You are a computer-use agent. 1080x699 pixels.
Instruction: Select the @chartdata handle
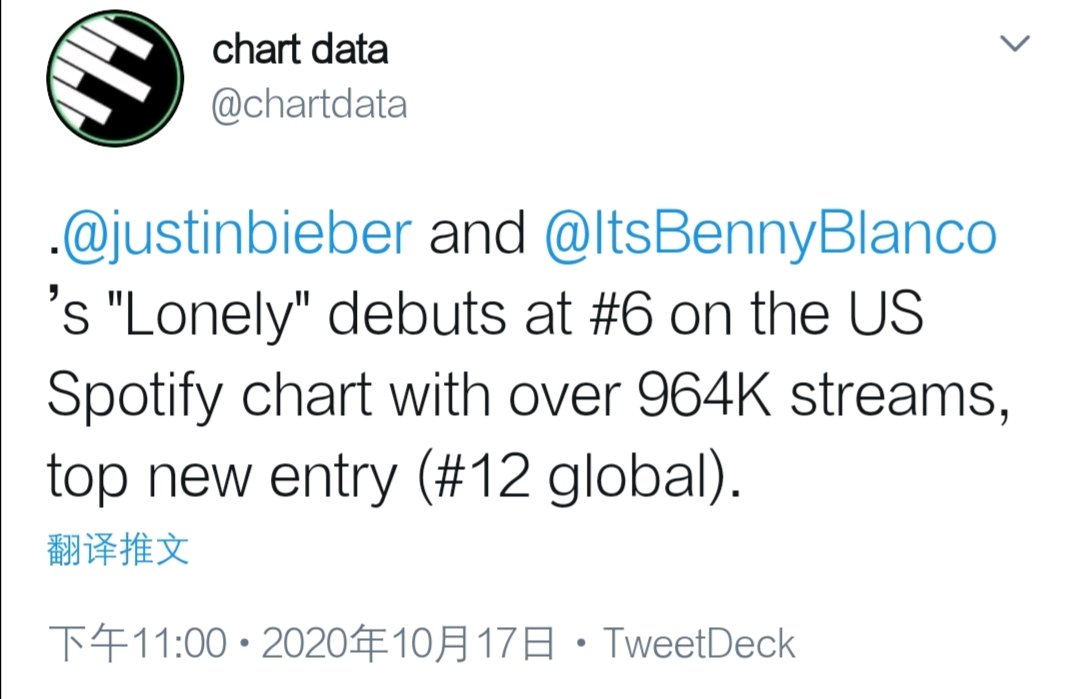click(309, 105)
